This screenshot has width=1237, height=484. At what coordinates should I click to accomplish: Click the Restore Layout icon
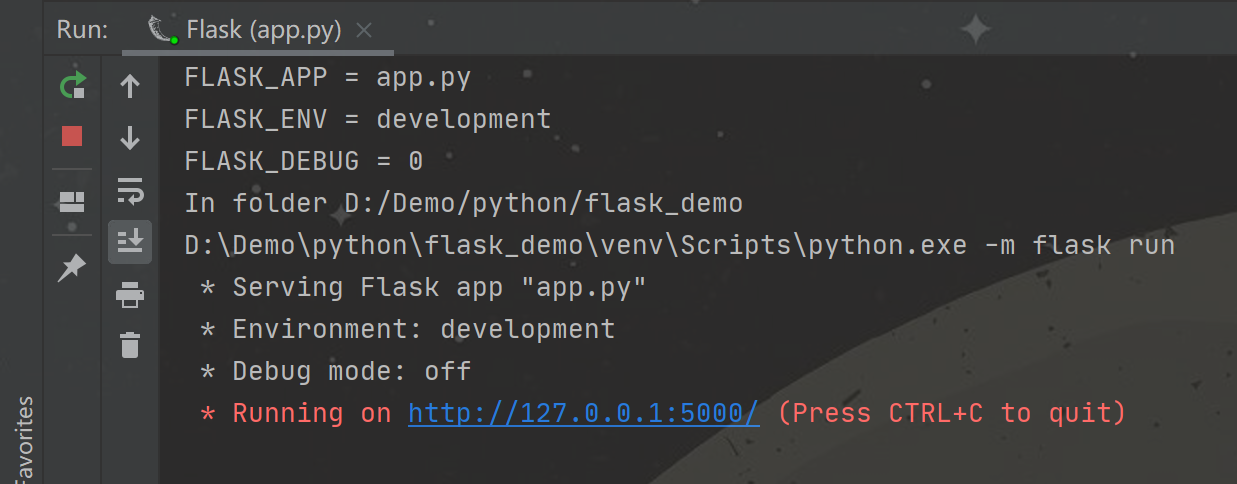(72, 203)
